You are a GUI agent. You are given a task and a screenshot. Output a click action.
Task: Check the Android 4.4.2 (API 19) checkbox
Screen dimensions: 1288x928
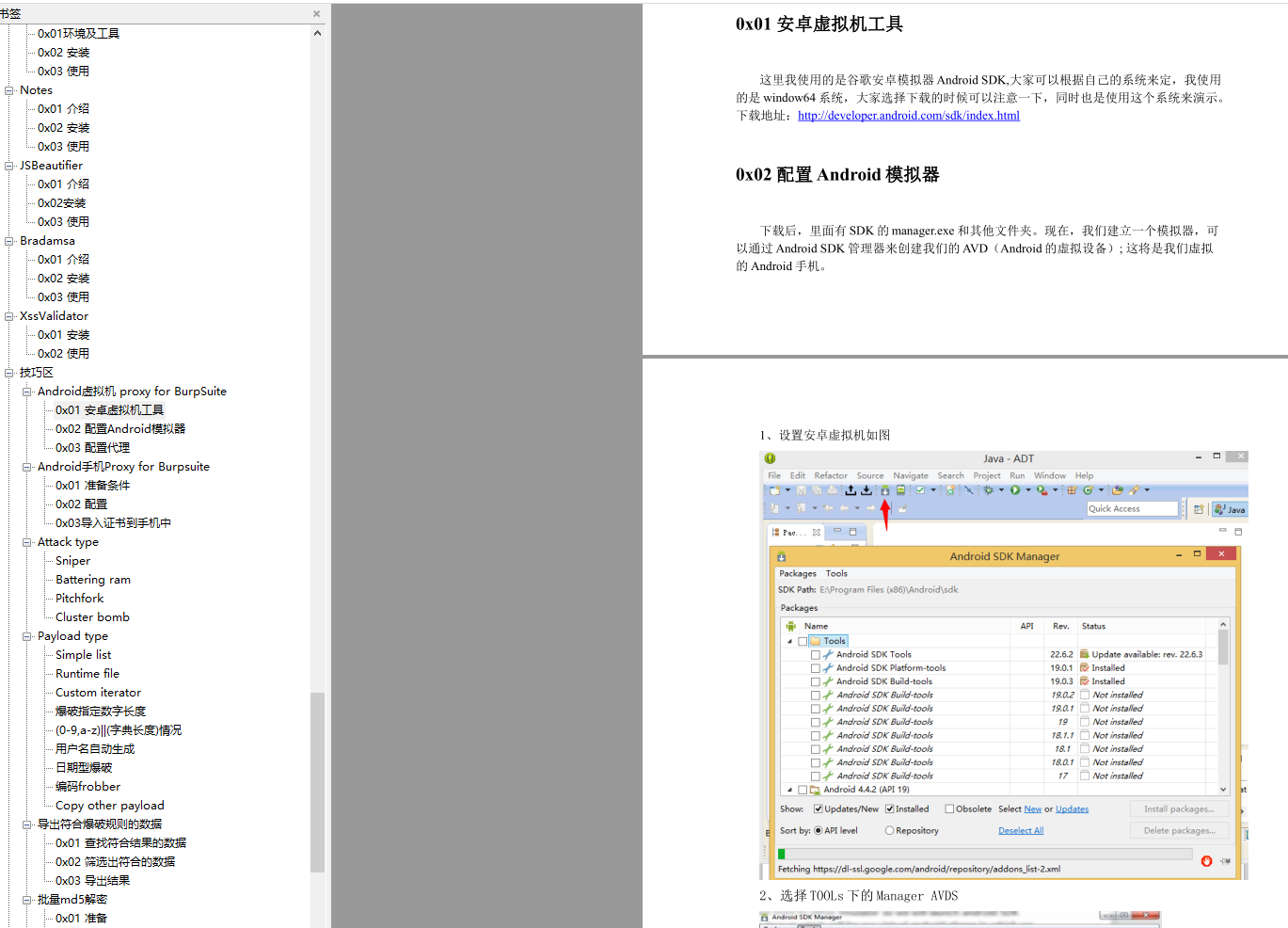click(803, 790)
